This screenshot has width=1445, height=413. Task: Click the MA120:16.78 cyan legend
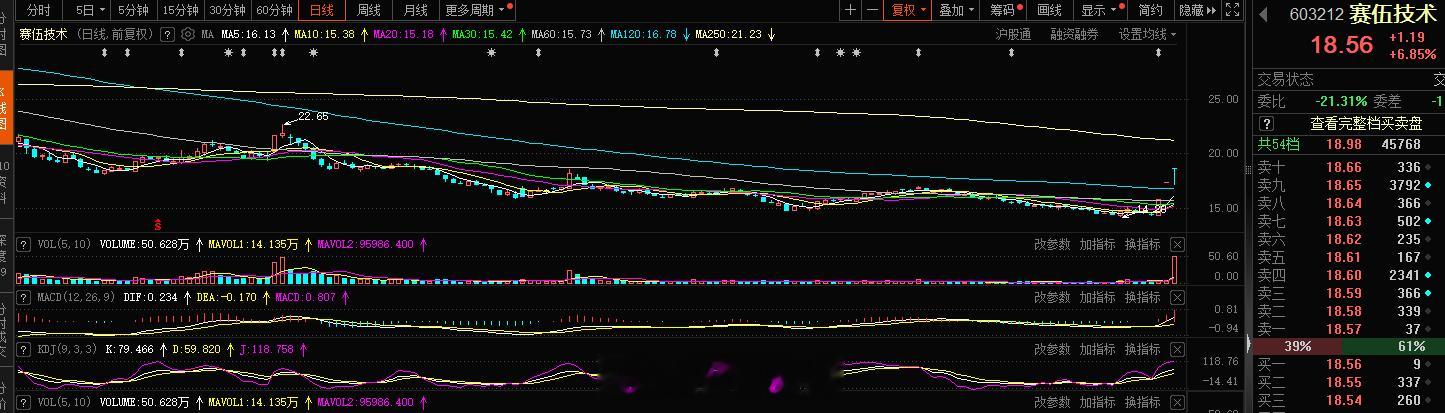pyautogui.click(x=644, y=34)
